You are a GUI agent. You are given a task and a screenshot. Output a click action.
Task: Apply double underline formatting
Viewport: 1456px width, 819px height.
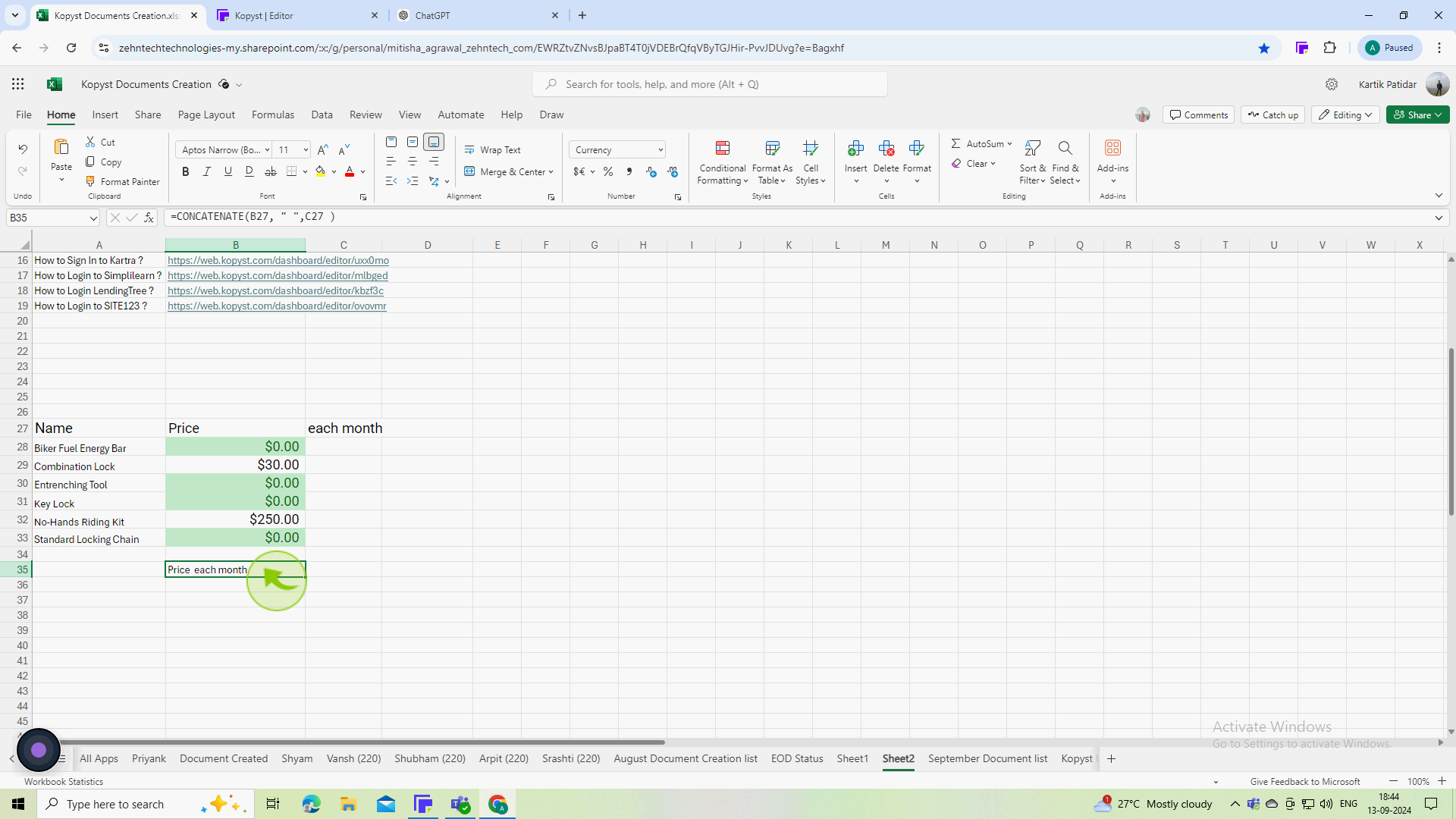pos(249,172)
